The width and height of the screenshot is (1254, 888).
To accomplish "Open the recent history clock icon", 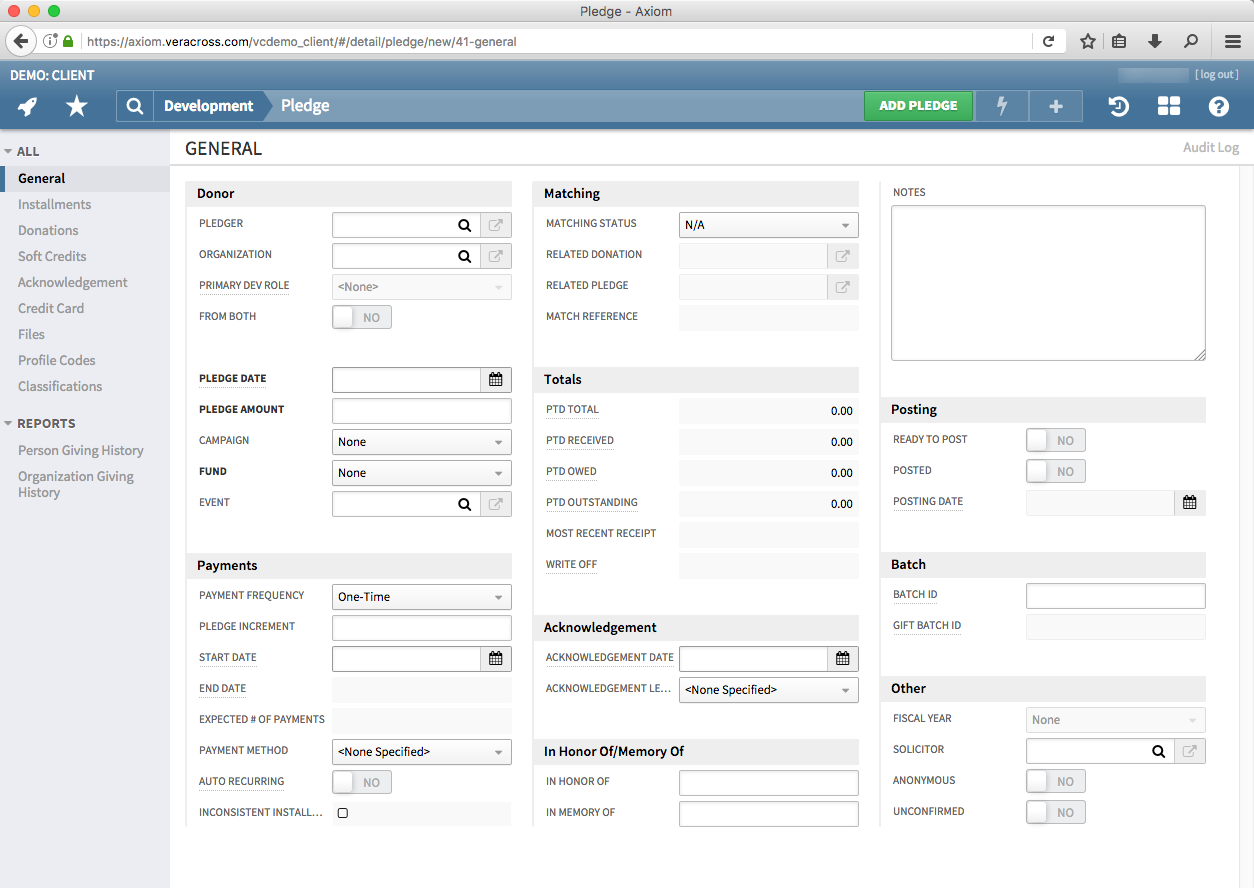I will click(1119, 106).
